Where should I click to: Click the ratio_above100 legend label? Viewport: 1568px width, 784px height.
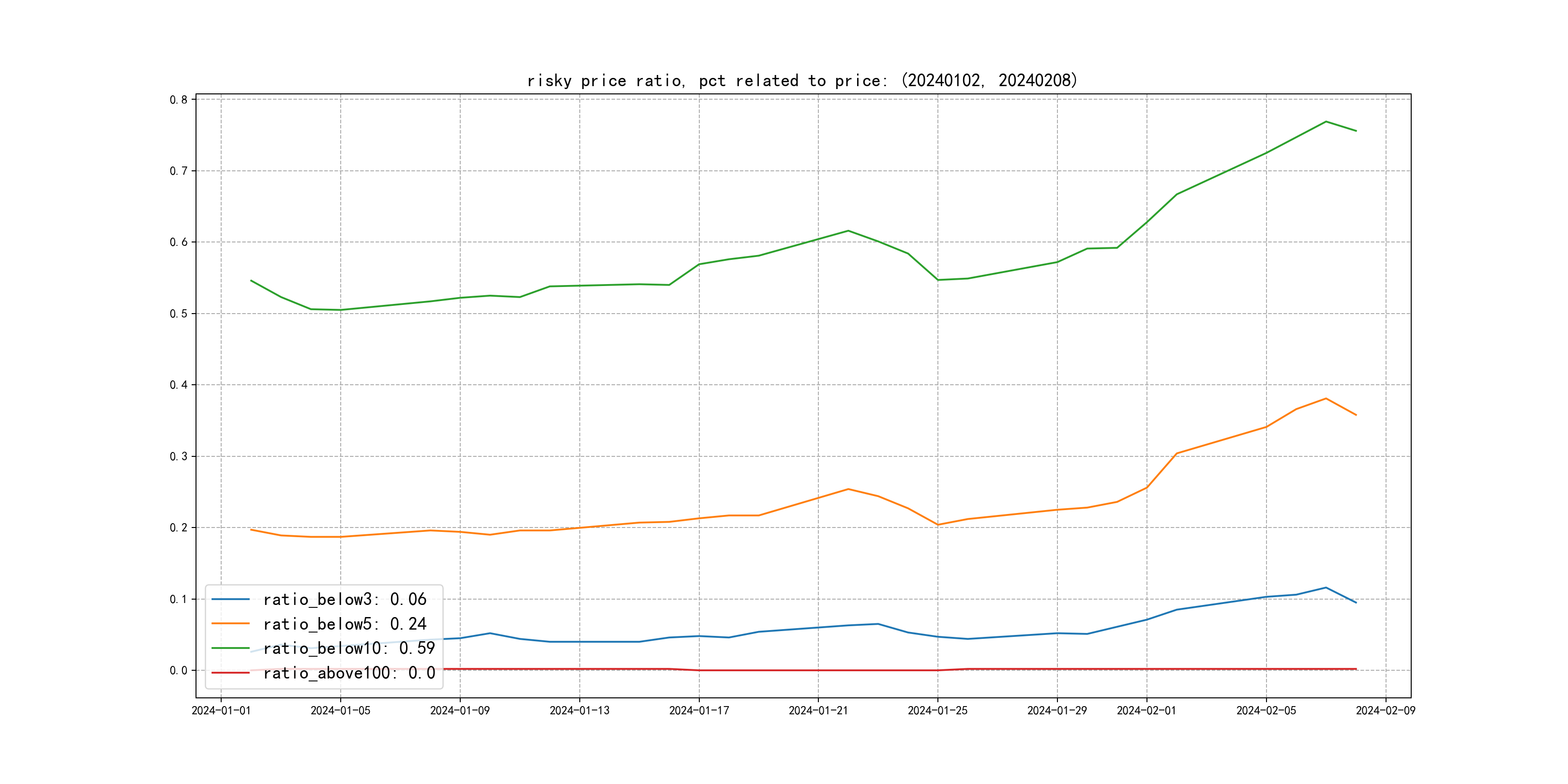coord(349,673)
